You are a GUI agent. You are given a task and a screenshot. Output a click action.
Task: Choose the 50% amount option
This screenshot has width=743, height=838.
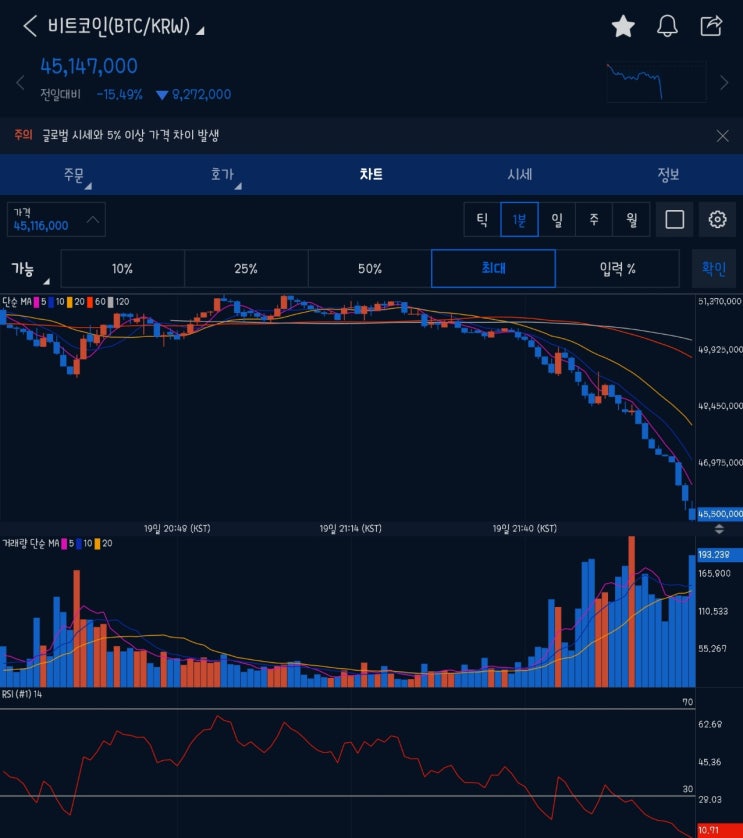370,268
